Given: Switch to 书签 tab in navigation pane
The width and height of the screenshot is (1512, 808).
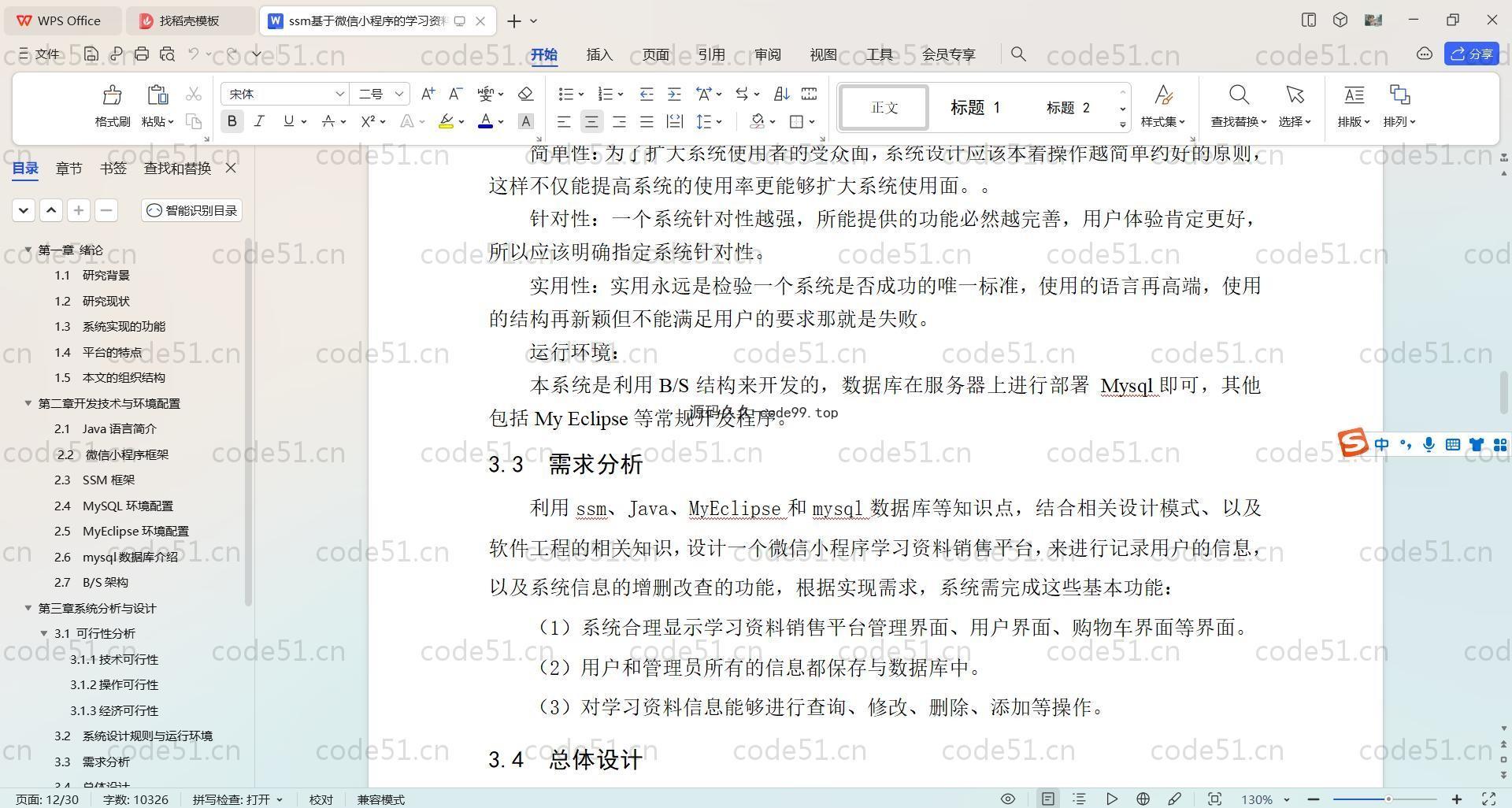Looking at the screenshot, I should pos(113,168).
